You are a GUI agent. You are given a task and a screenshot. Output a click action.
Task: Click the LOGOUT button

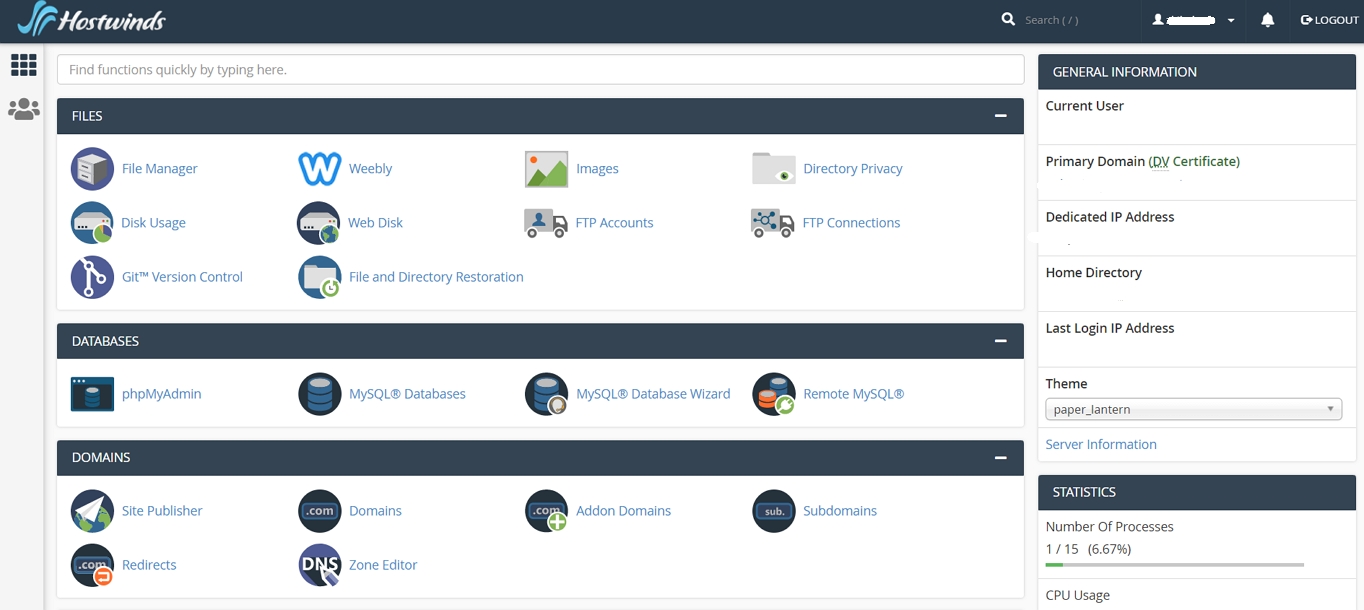tap(1329, 20)
